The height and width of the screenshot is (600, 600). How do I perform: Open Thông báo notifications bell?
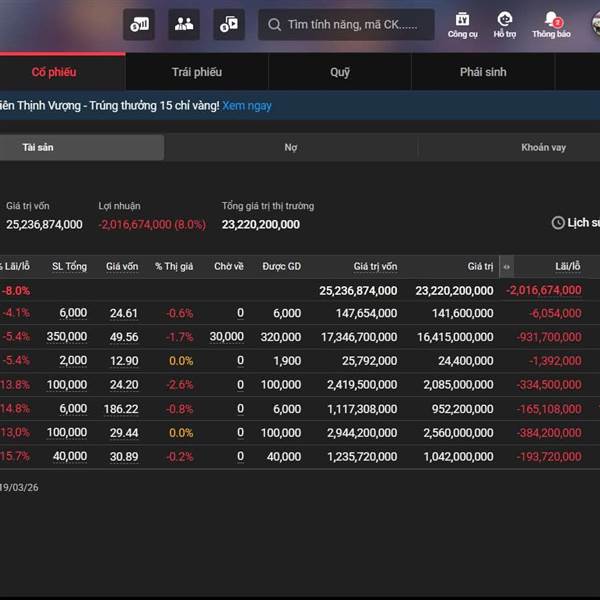pyautogui.click(x=551, y=25)
